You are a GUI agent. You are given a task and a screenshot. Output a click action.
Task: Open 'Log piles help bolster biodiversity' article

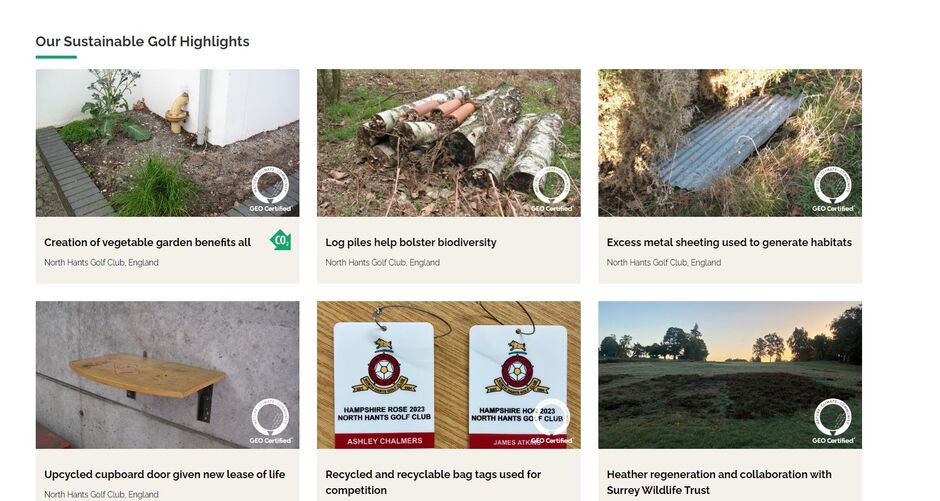click(x=411, y=242)
